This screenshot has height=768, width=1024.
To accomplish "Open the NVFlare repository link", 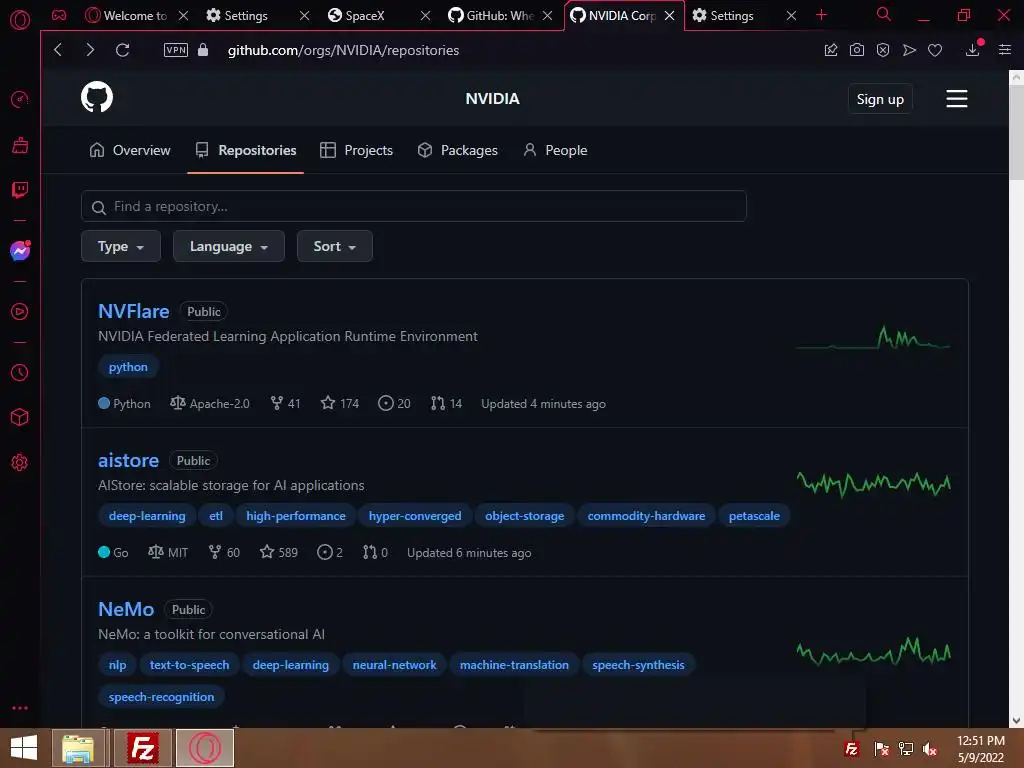I will click(x=134, y=312).
